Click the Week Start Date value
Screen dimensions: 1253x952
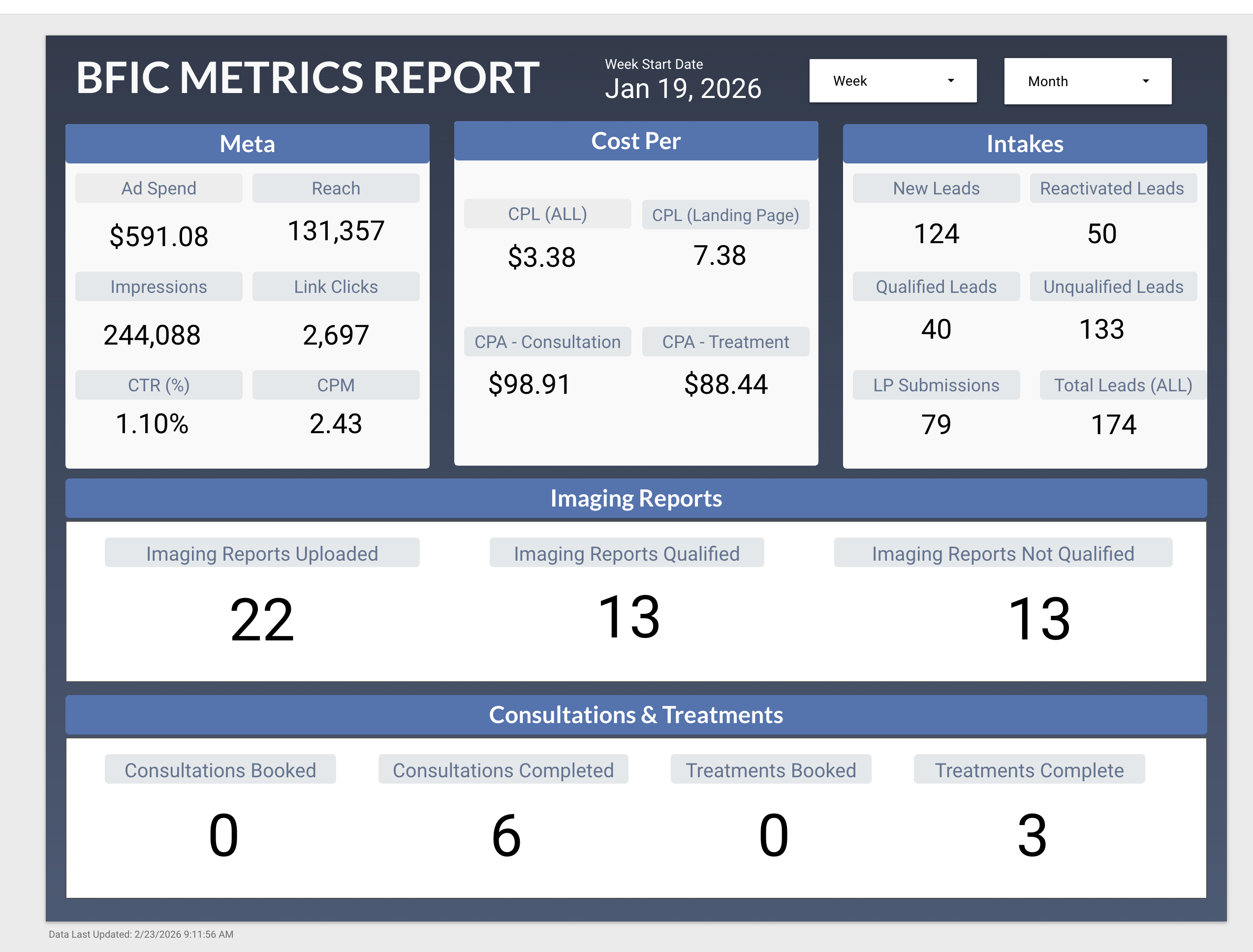[x=683, y=89]
